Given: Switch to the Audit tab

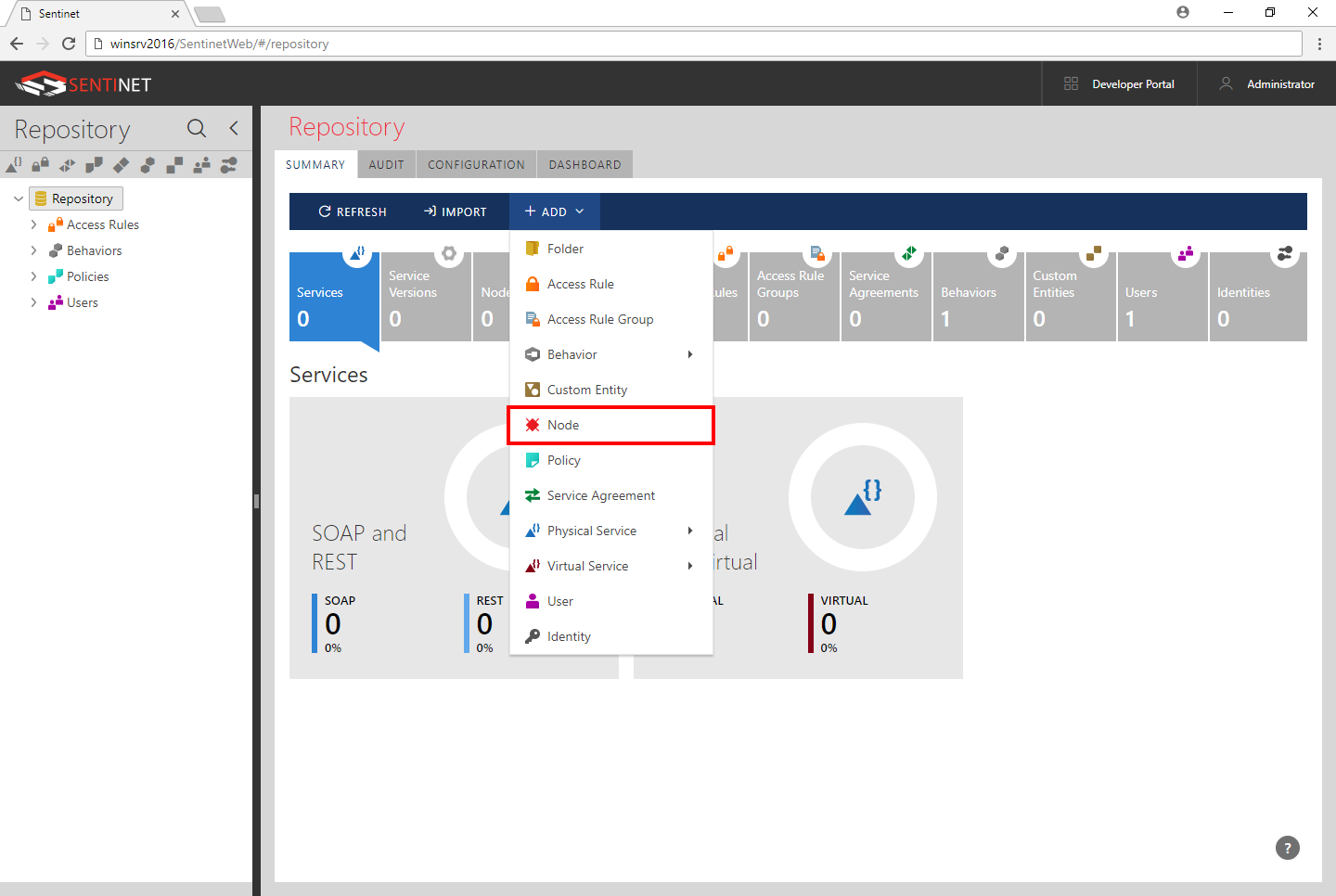Looking at the screenshot, I should click(387, 164).
